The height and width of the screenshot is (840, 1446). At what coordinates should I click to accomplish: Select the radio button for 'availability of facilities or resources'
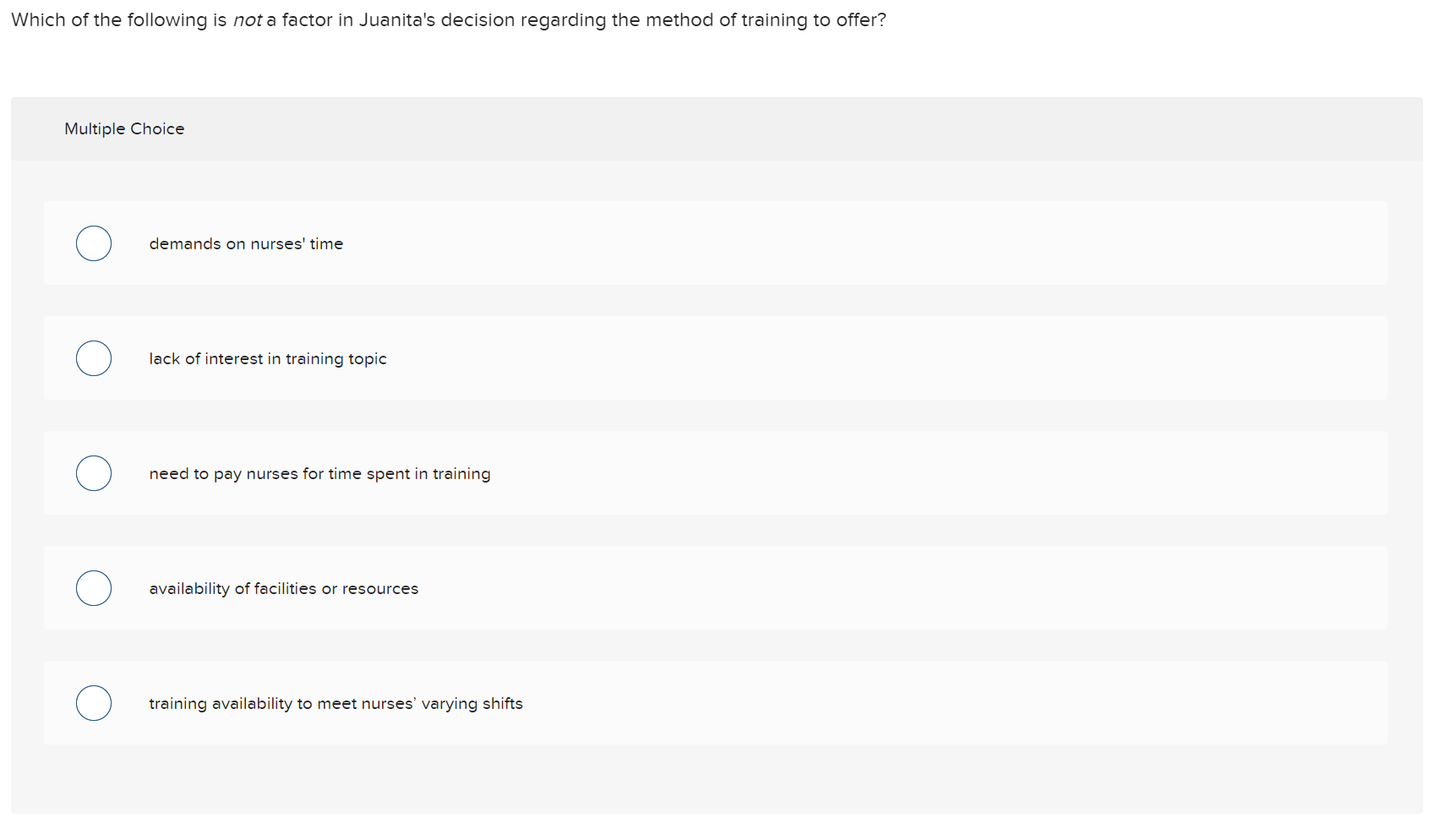(x=93, y=587)
